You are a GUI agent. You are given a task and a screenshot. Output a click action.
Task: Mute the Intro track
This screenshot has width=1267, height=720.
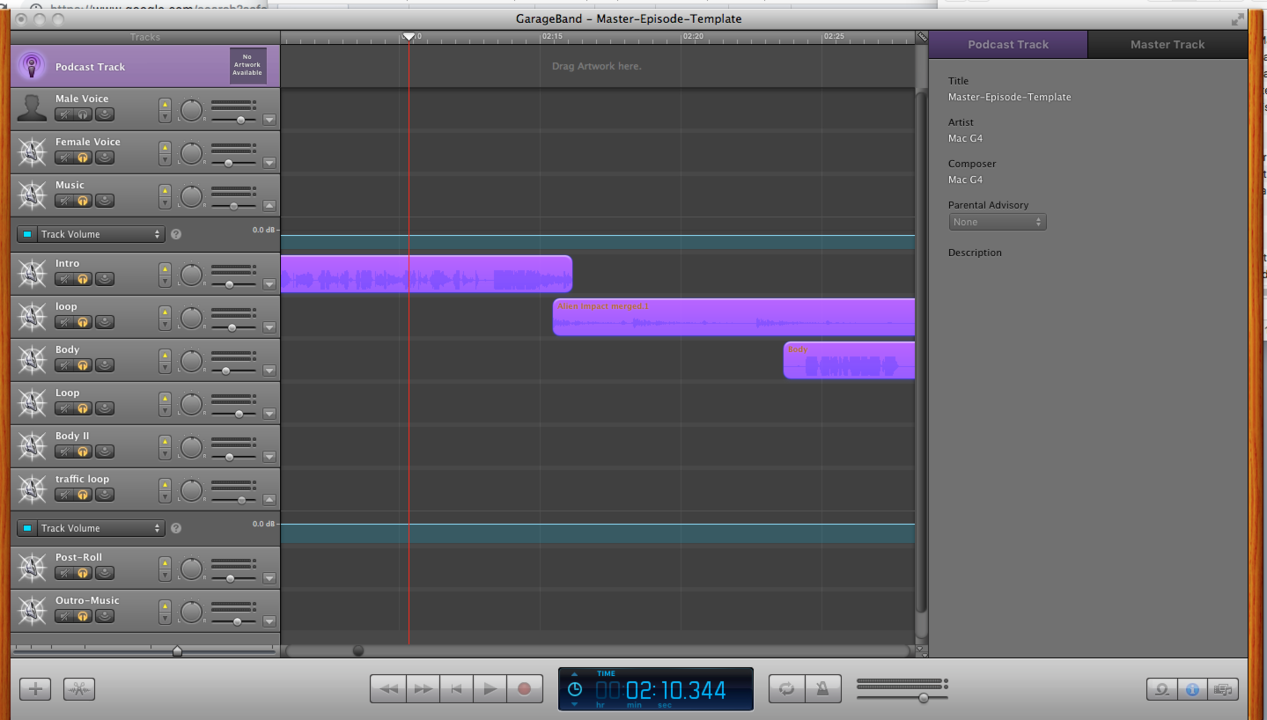pos(64,279)
